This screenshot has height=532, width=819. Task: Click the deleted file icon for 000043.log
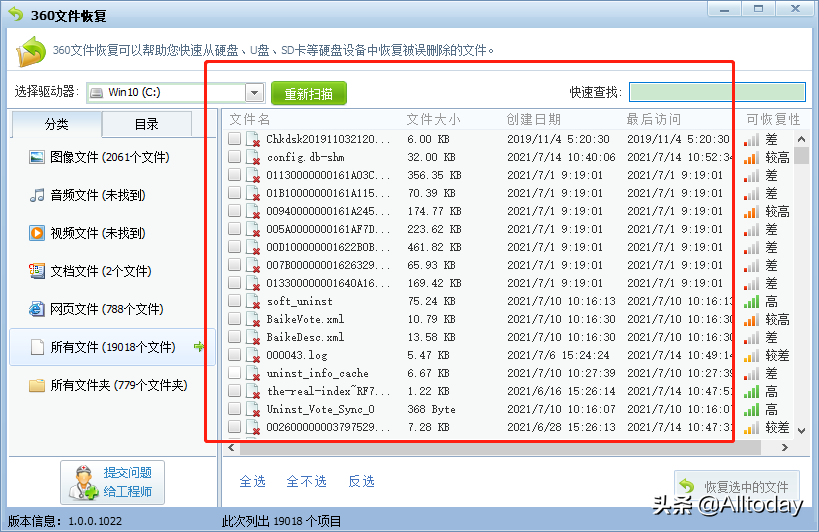click(253, 355)
